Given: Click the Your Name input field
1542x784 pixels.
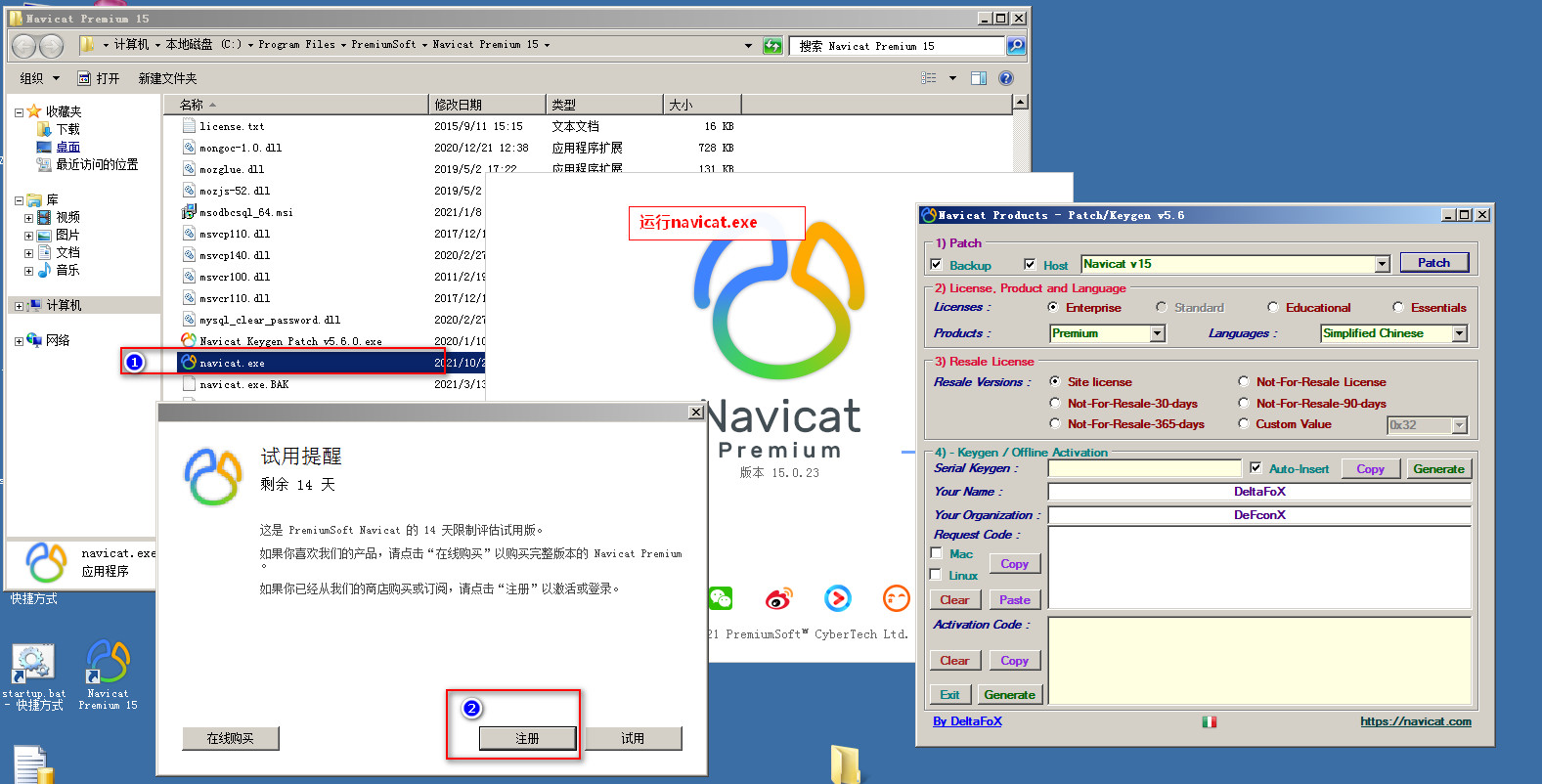Looking at the screenshot, I should pyautogui.click(x=1258, y=492).
